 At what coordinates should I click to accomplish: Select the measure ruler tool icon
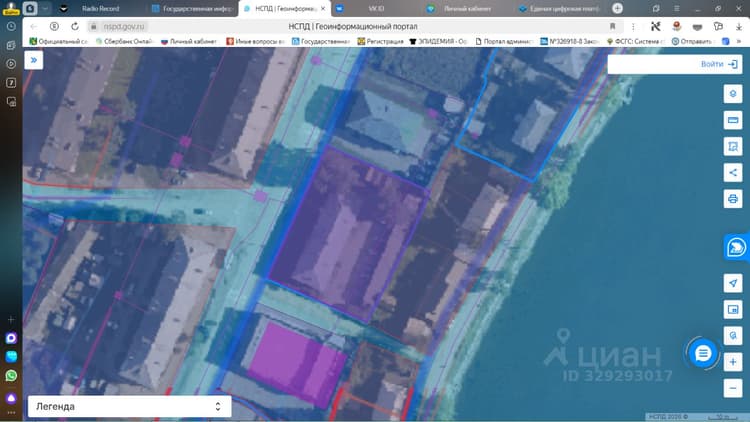733,120
